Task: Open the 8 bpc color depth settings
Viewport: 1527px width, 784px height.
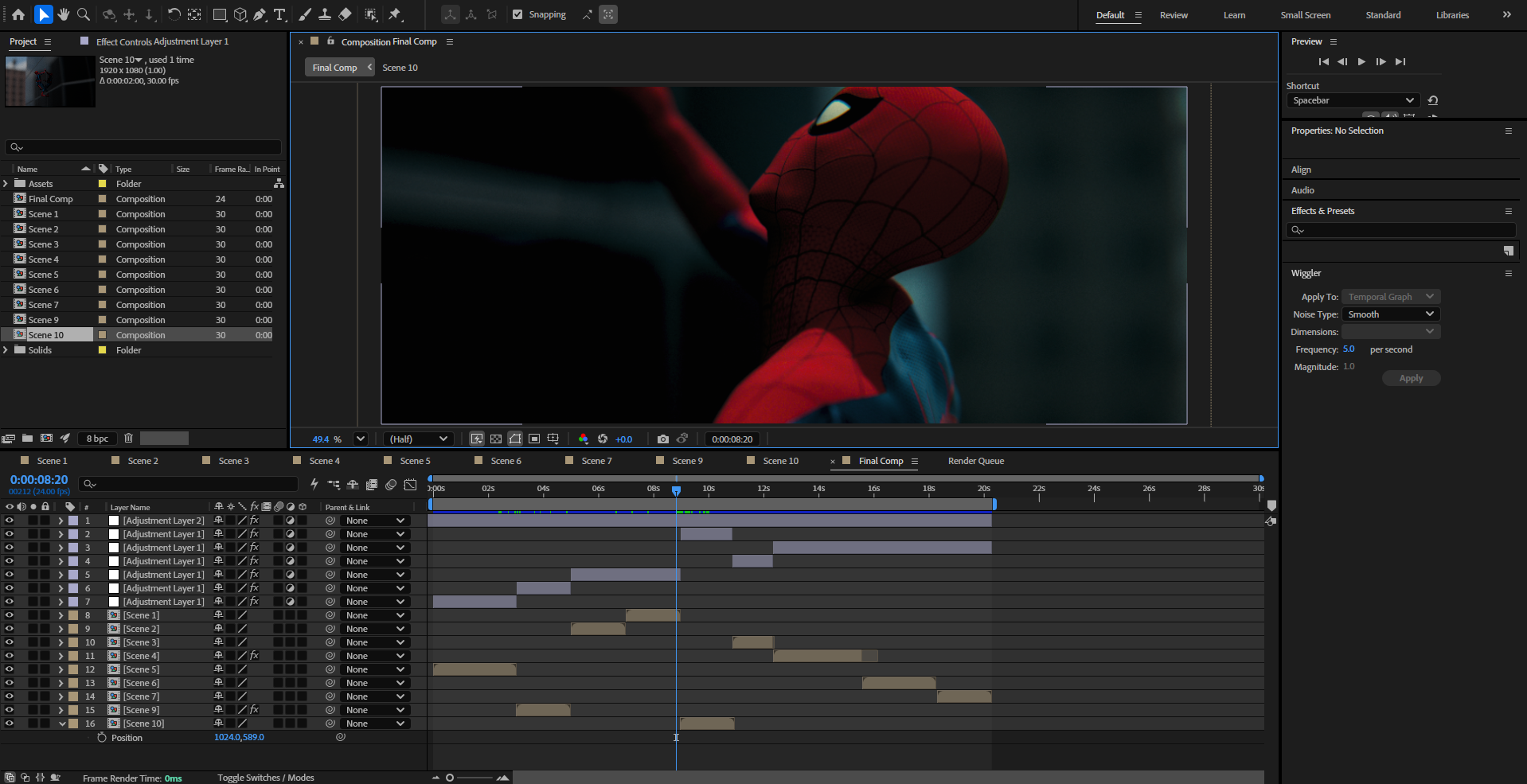Action: coord(97,439)
